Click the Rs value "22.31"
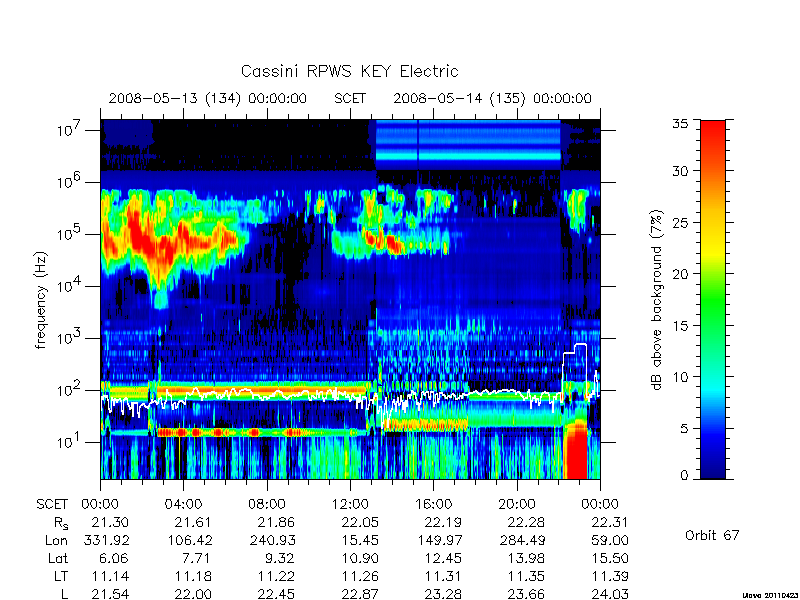This screenshot has width=800, height=600. [x=610, y=522]
